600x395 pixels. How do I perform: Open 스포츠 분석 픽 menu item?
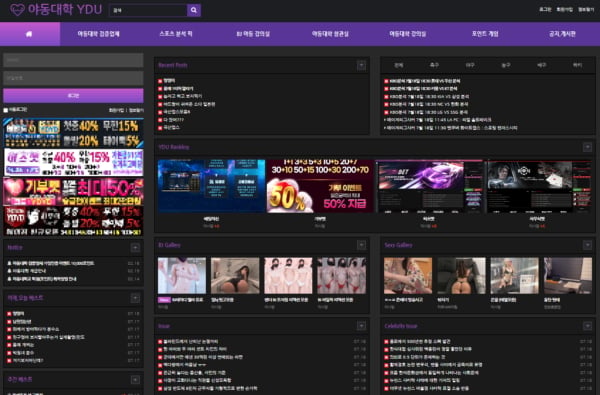[x=176, y=34]
